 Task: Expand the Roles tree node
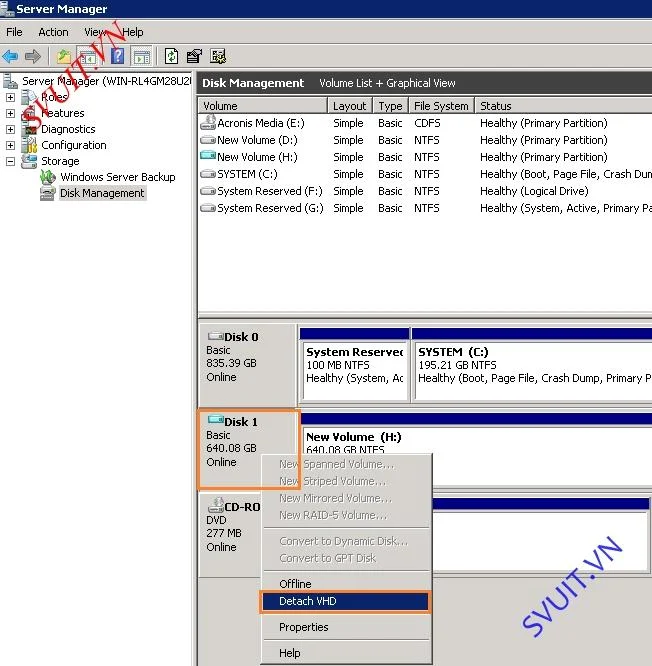coord(11,97)
